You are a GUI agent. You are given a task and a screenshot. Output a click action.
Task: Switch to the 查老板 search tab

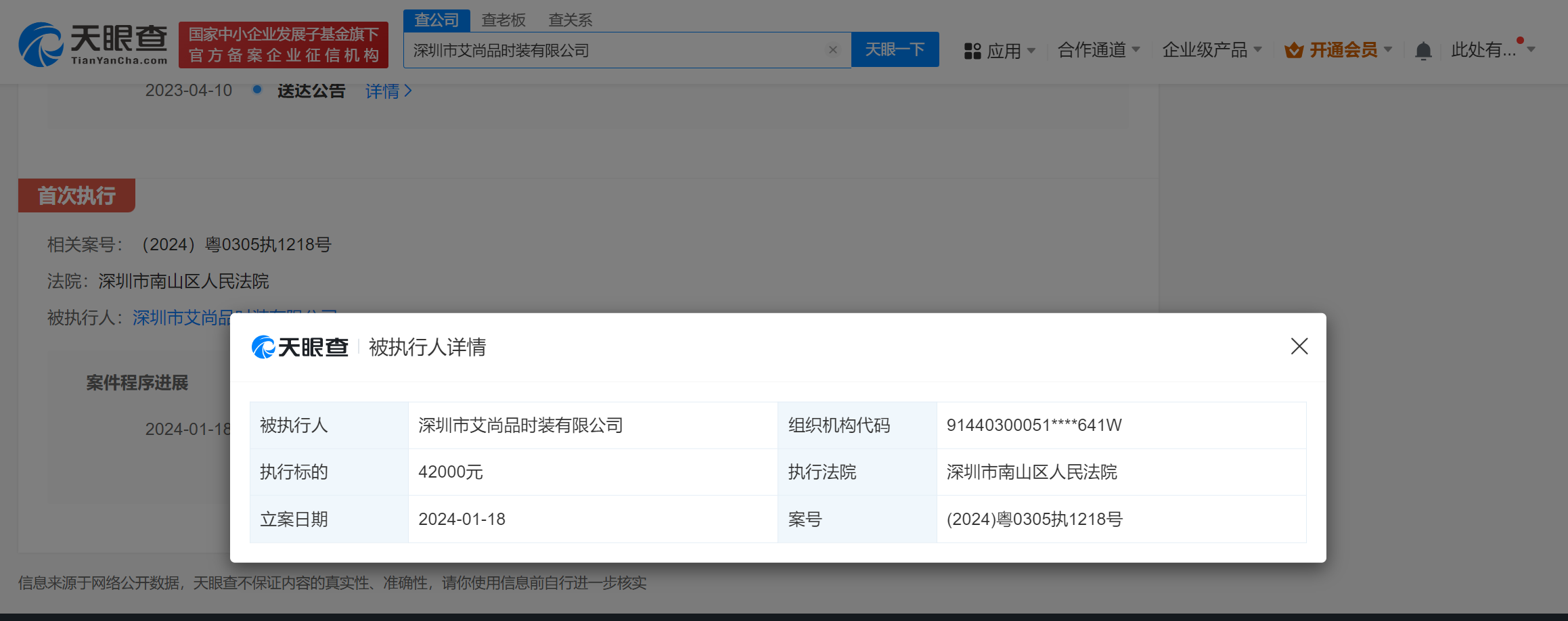[x=503, y=20]
